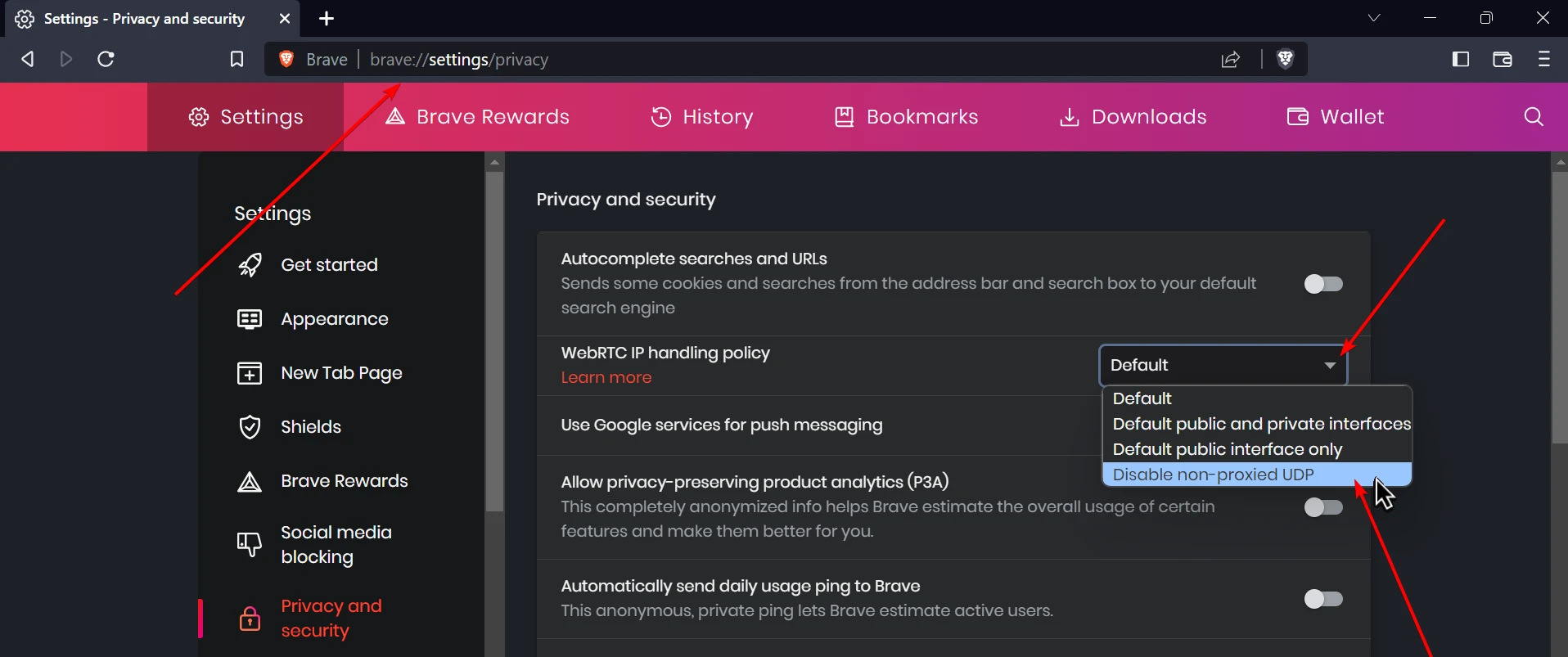
Task: Open Shields settings section
Action: point(311,427)
